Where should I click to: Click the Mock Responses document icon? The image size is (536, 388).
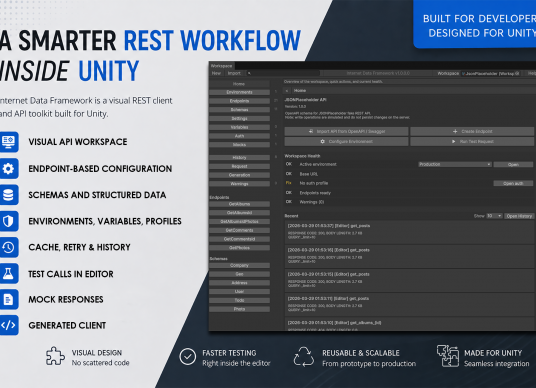[8, 299]
